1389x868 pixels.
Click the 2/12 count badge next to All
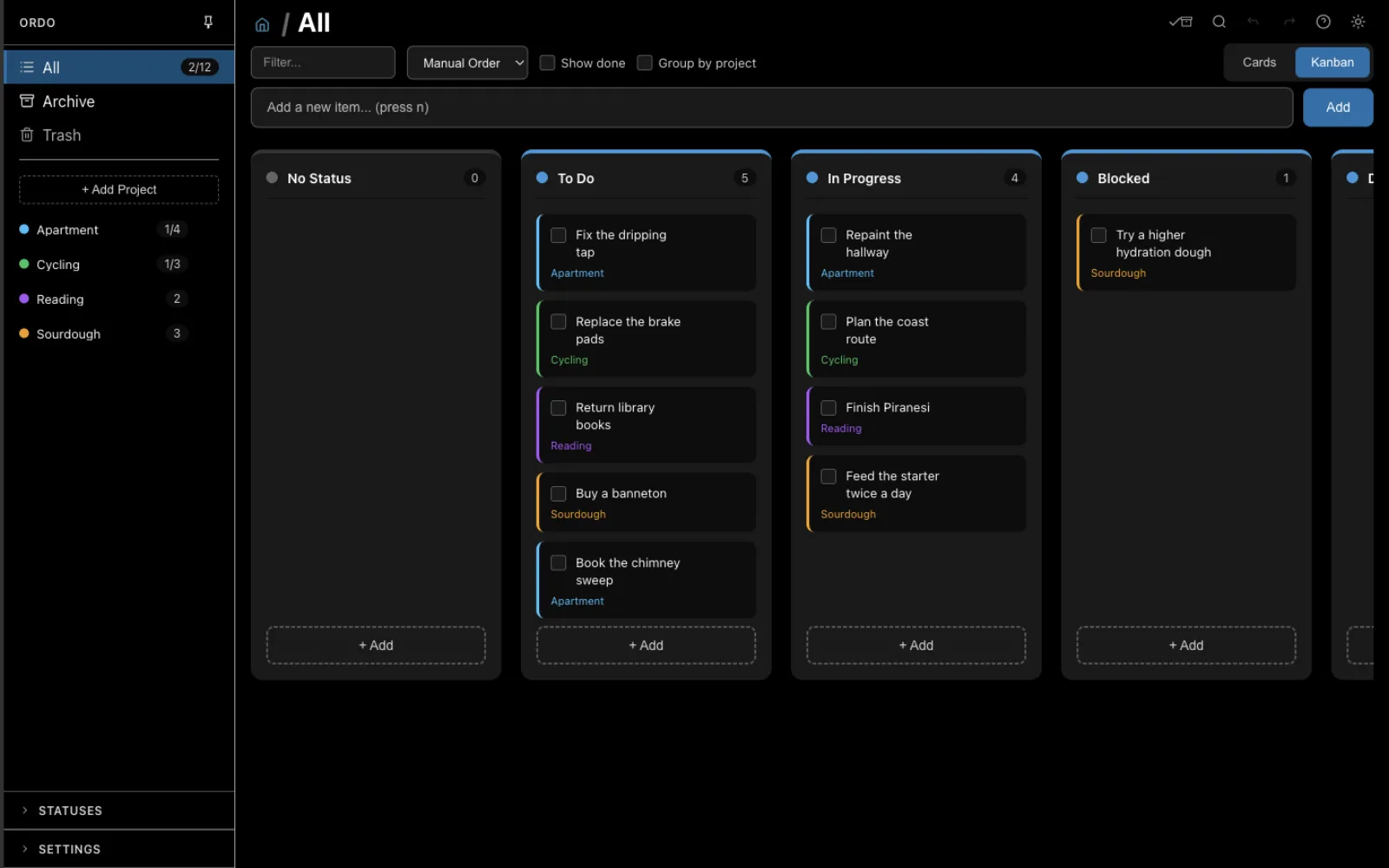click(200, 67)
